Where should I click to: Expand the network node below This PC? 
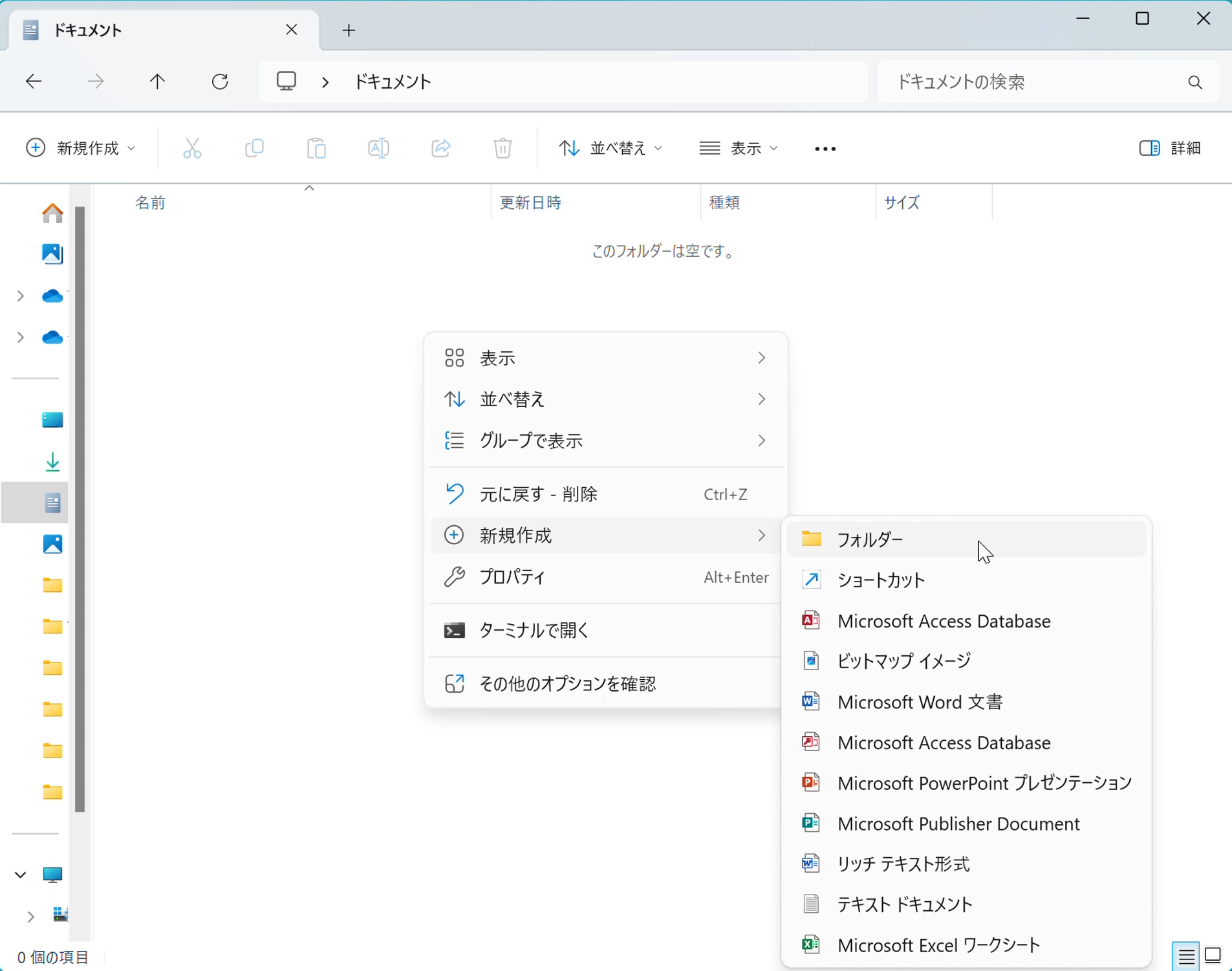click(30, 916)
